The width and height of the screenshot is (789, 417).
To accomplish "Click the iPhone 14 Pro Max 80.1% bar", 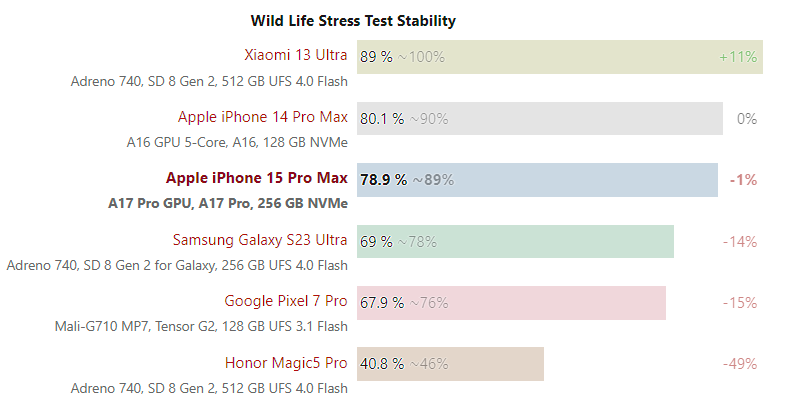I will coord(540,119).
